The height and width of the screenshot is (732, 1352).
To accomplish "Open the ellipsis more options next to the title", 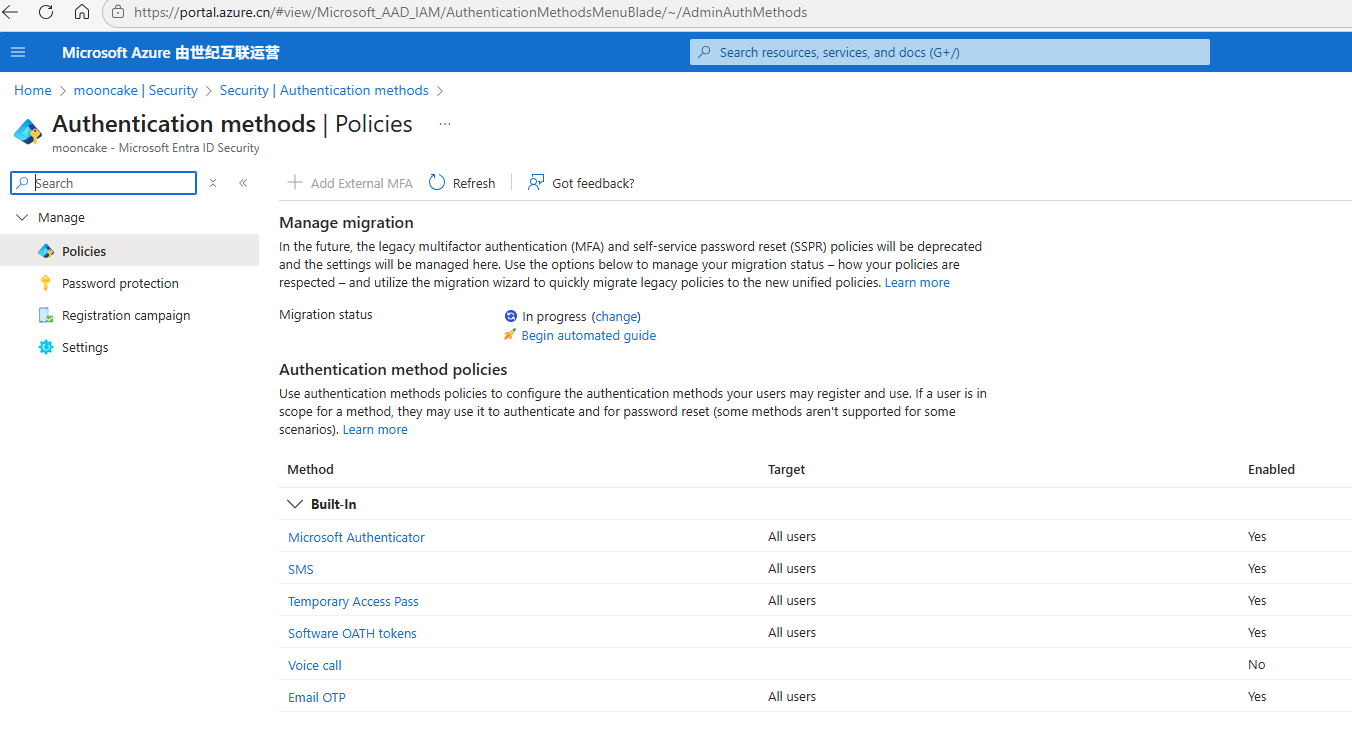I will tap(445, 124).
